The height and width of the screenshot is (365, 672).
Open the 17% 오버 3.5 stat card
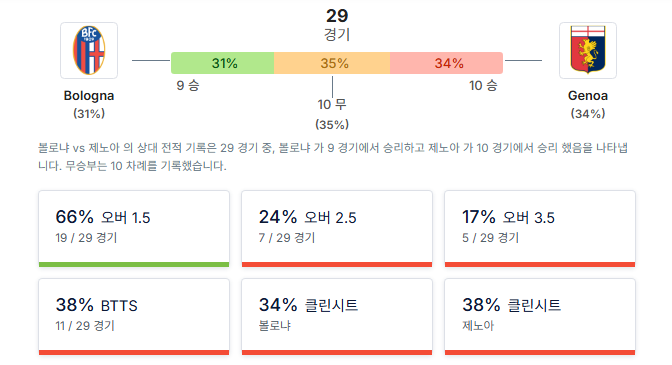tap(540, 229)
